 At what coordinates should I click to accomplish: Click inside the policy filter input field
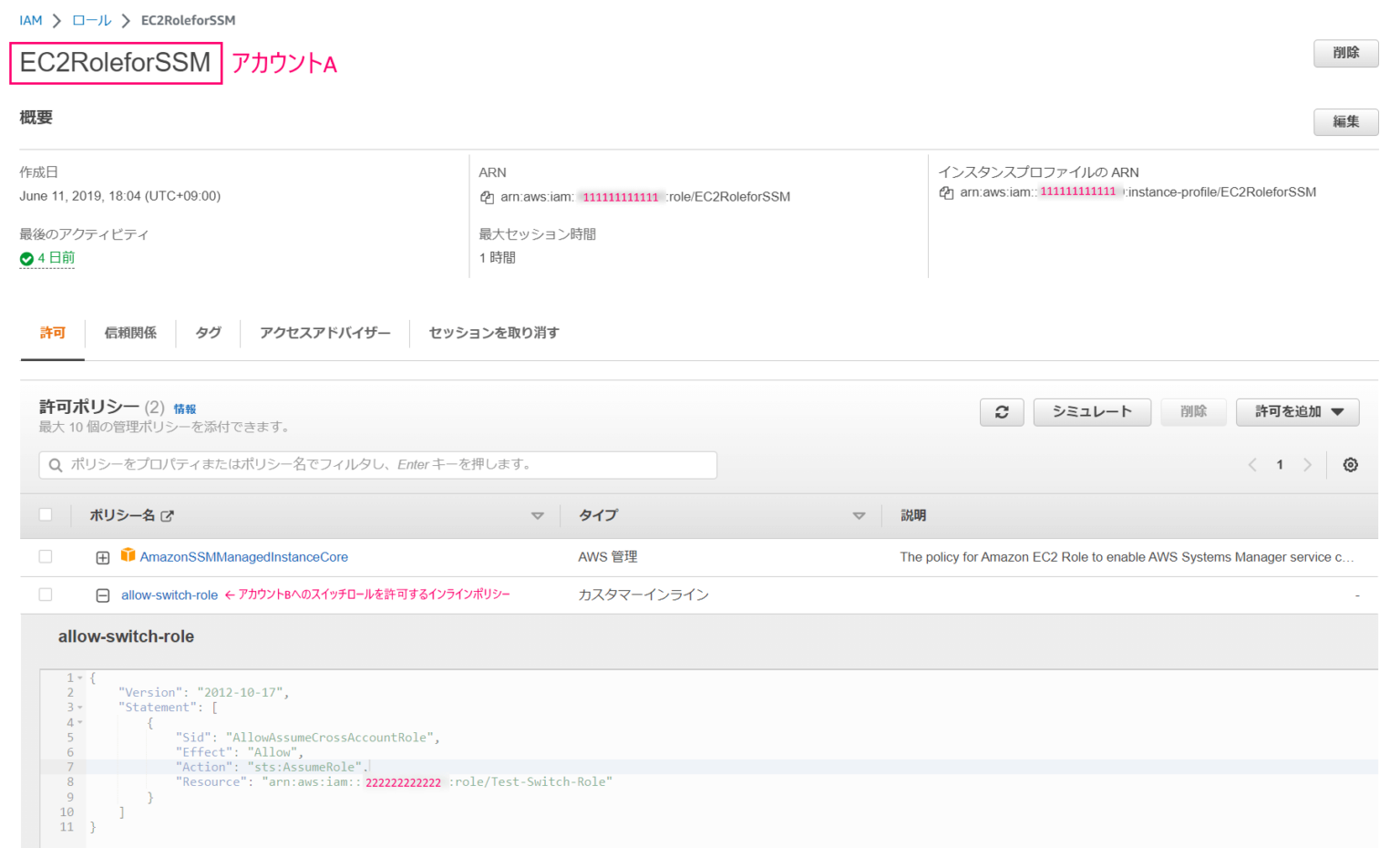coord(365,464)
